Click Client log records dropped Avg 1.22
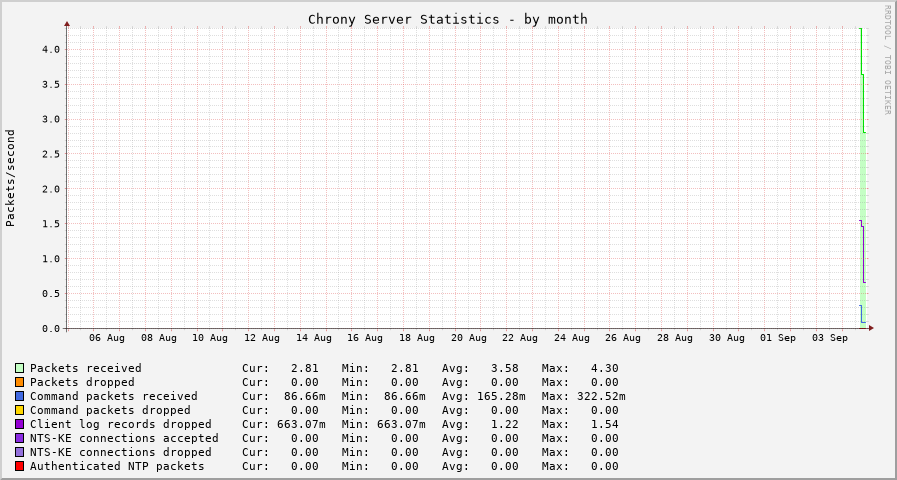Viewport: 897px width, 480px height. click(x=505, y=424)
